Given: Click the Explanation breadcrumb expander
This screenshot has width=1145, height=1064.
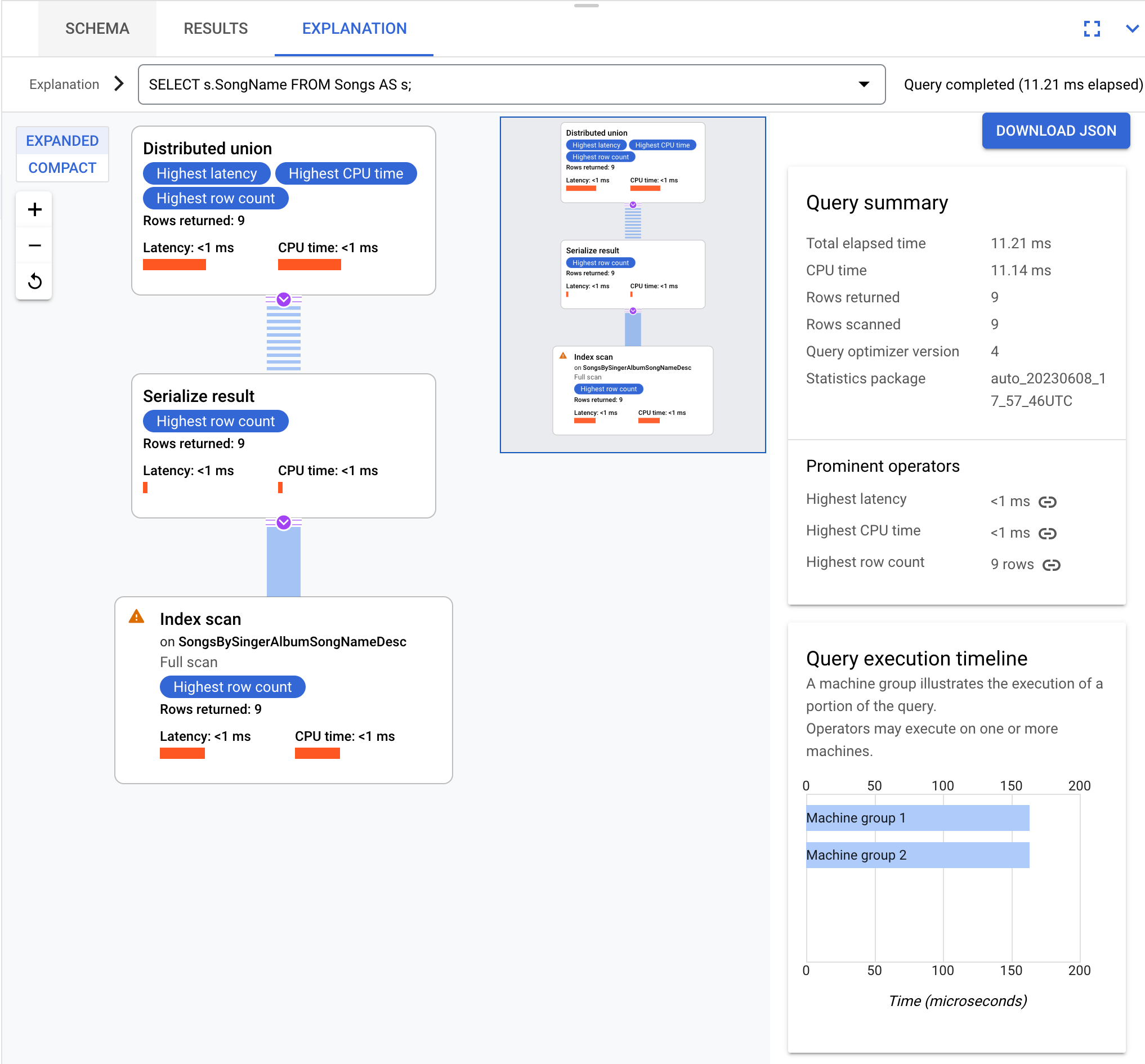Looking at the screenshot, I should (120, 84).
